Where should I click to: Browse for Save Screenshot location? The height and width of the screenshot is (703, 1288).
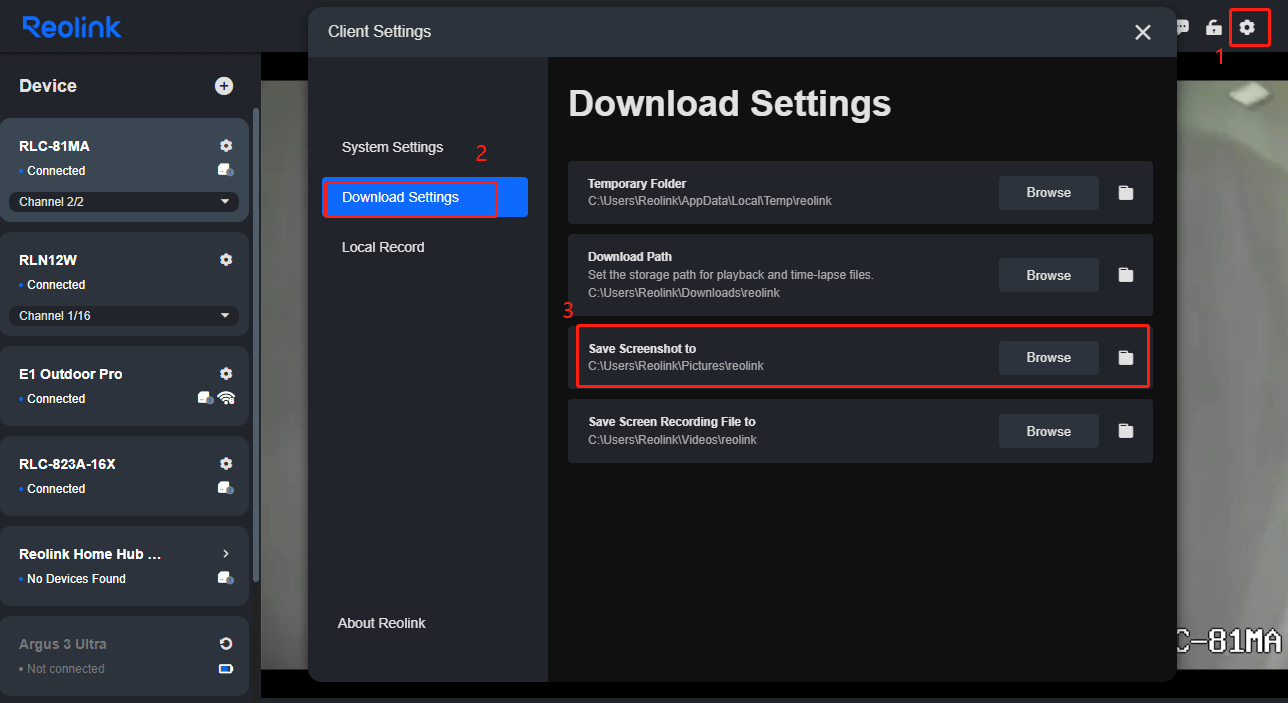coord(1049,357)
